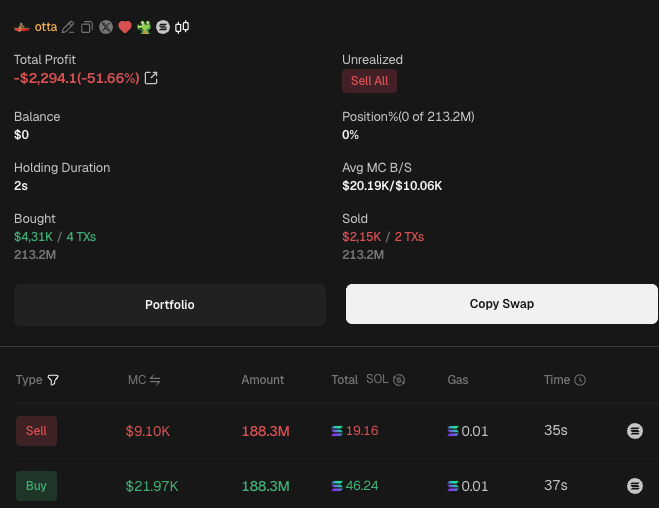Click the 19.16 SOL total cell

(x=355, y=431)
